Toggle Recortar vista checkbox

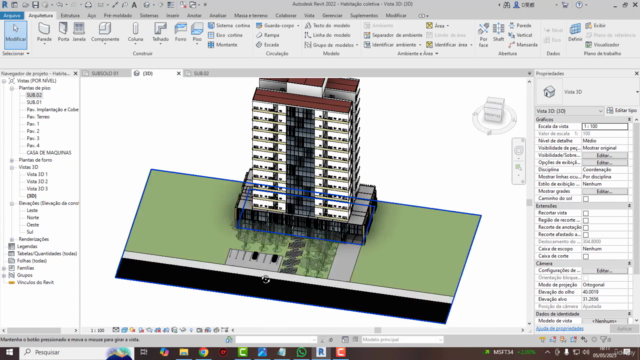[x=586, y=213]
